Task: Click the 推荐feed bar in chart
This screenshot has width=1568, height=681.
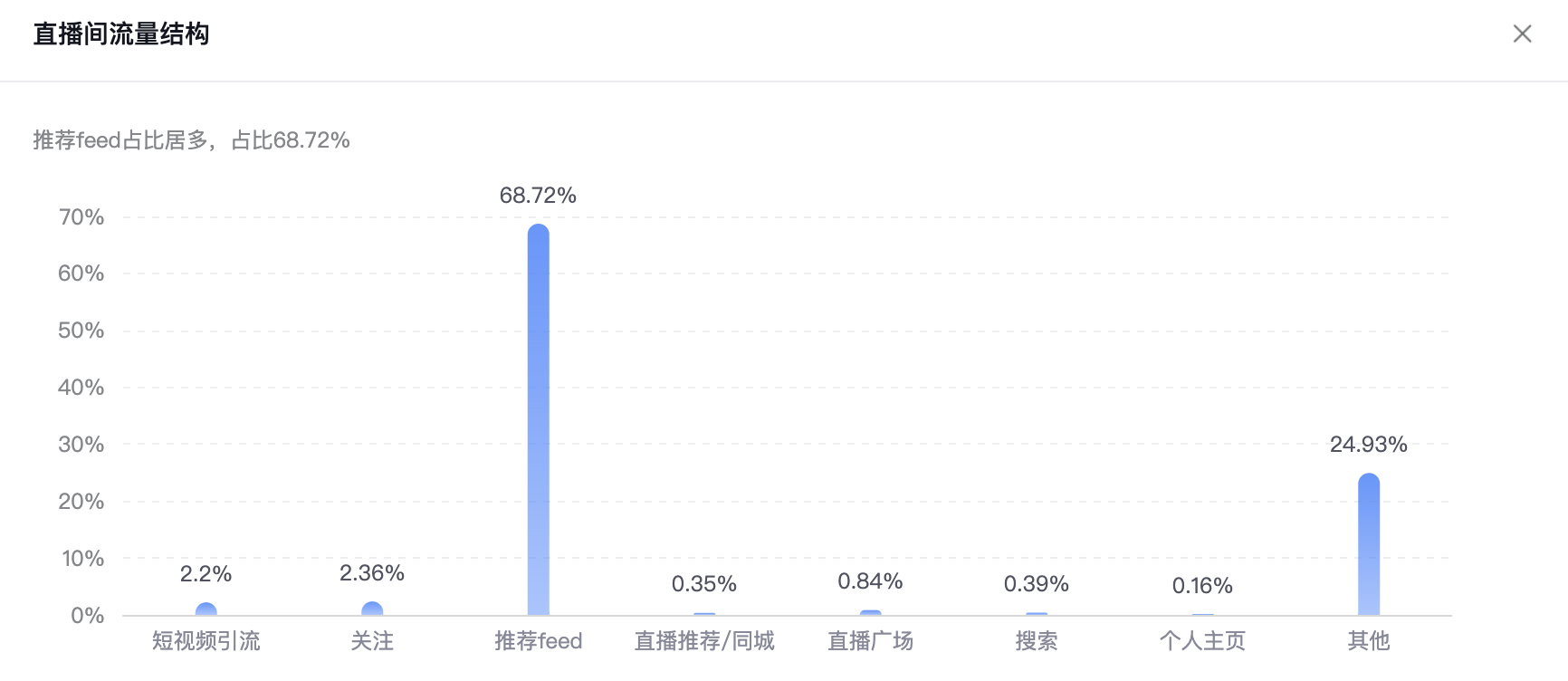Action: (538, 419)
